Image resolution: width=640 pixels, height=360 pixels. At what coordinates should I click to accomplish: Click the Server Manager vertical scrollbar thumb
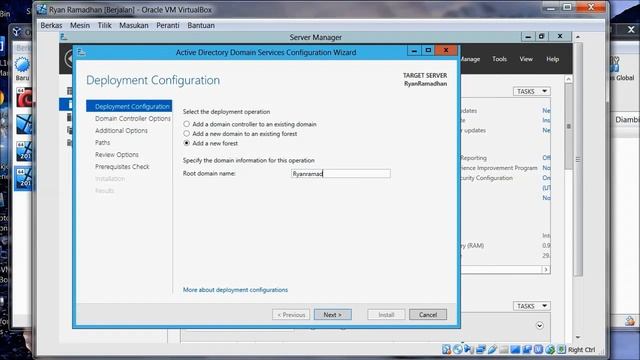569,127
